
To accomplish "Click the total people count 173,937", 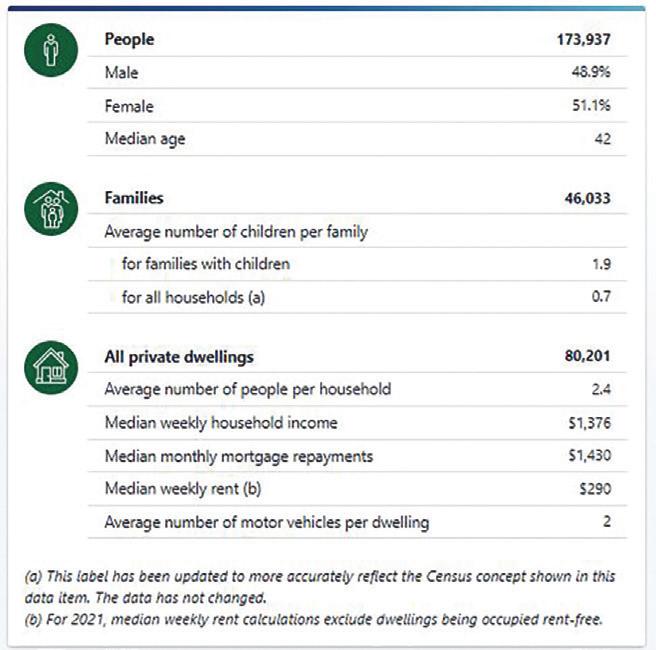I will (x=583, y=40).
